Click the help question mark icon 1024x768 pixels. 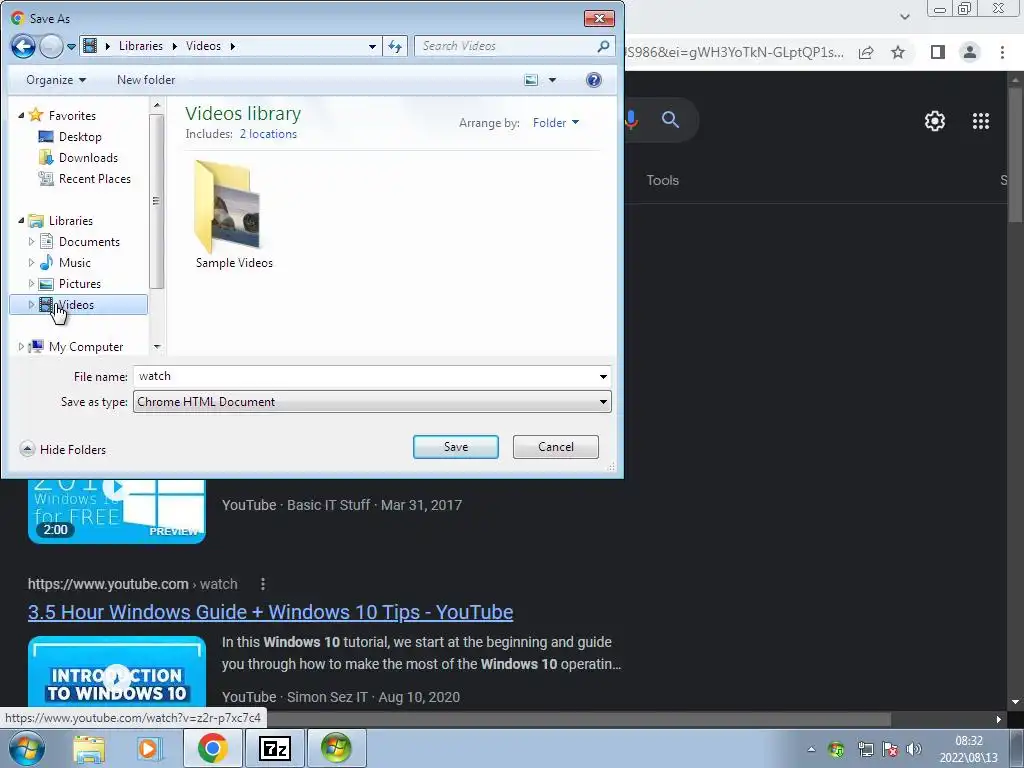(594, 80)
